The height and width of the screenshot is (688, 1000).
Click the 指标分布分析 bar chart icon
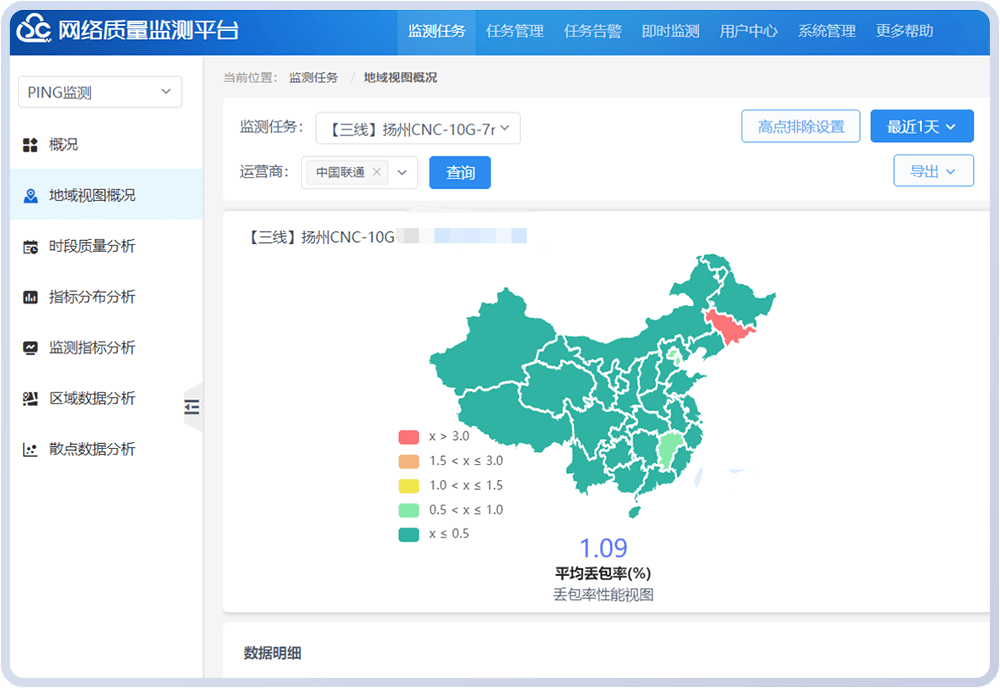coord(30,298)
